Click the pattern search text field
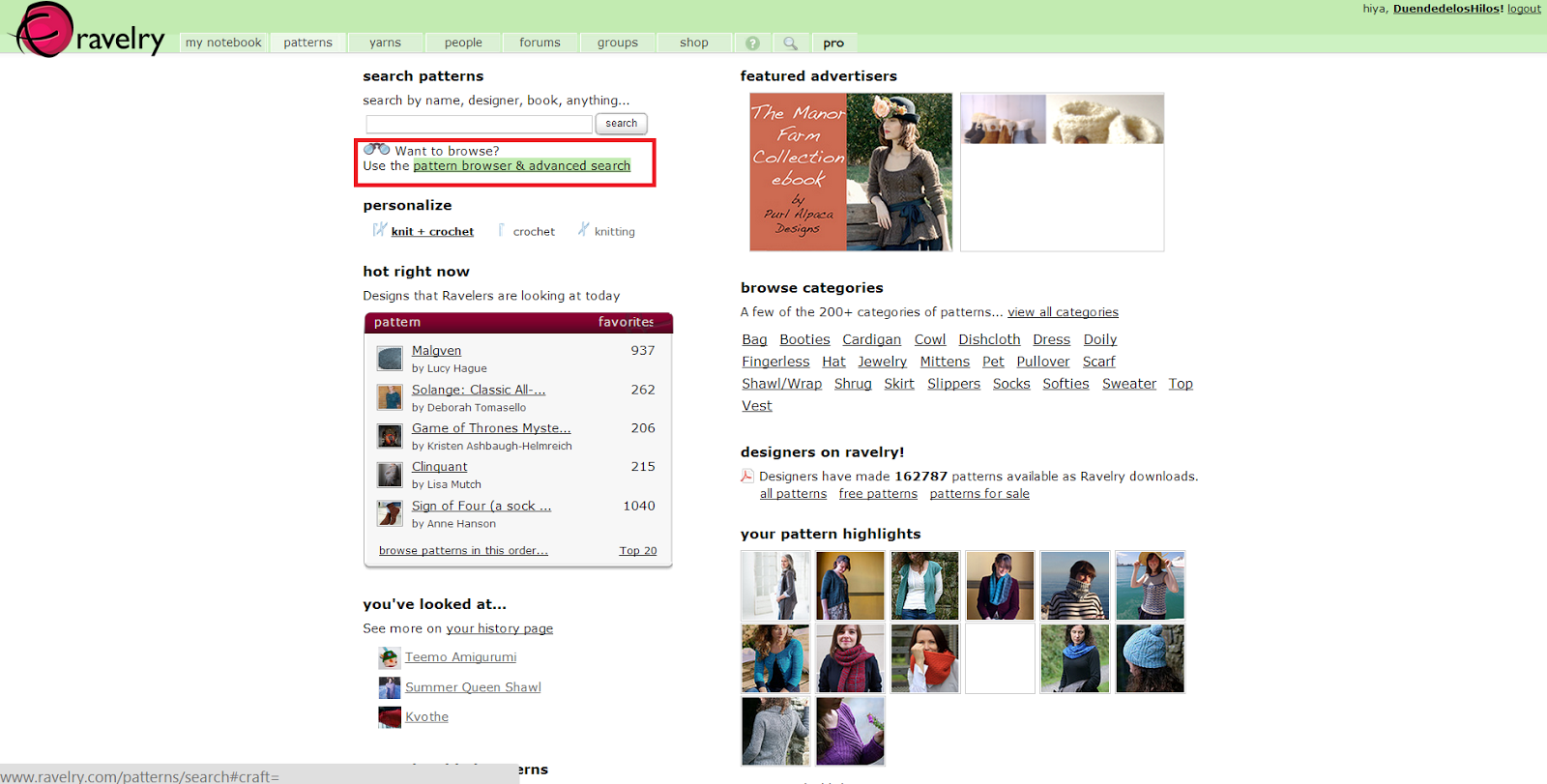Screen dimensions: 1547x784 [480, 124]
